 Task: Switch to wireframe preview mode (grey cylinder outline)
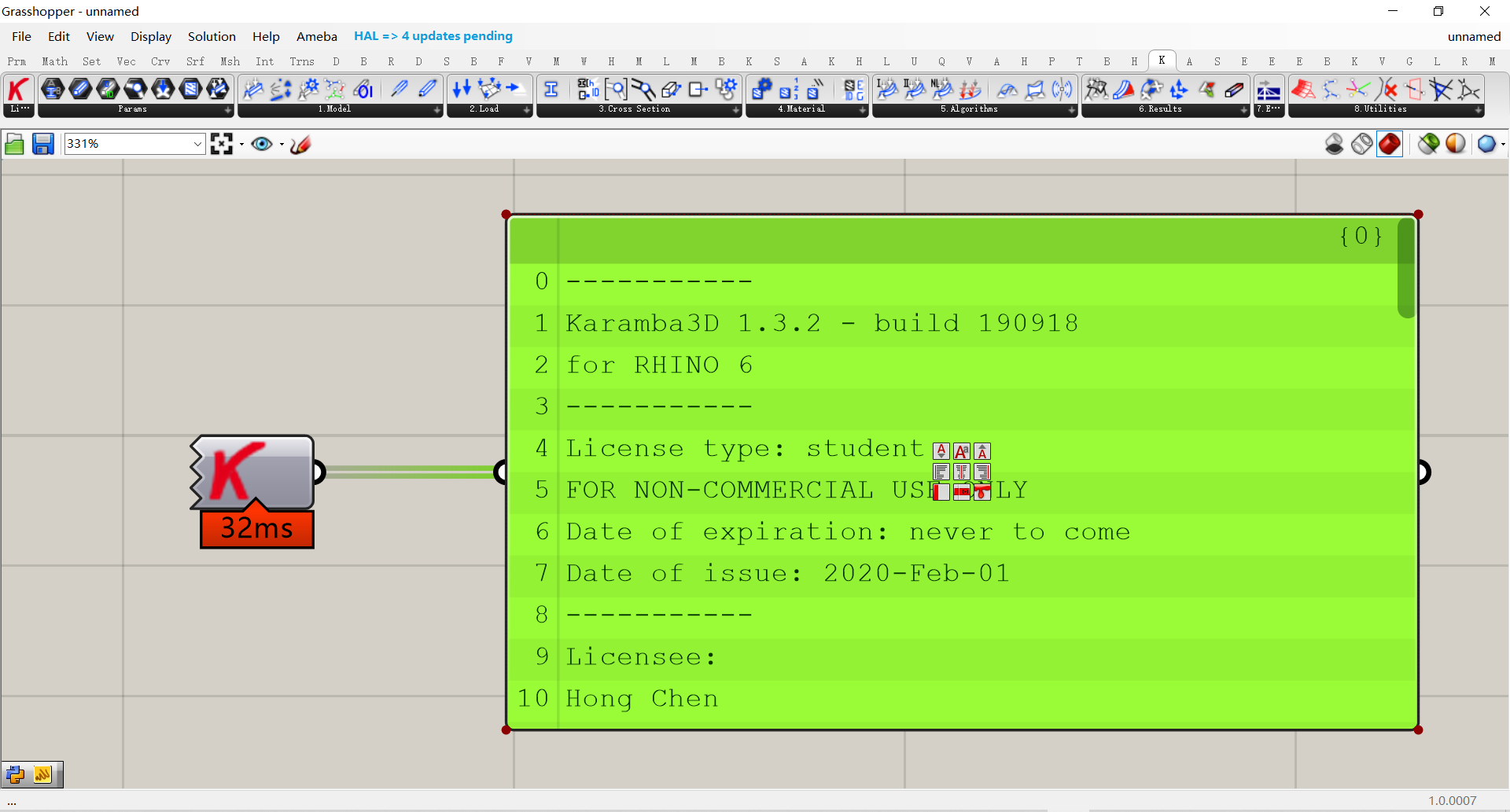click(1362, 144)
